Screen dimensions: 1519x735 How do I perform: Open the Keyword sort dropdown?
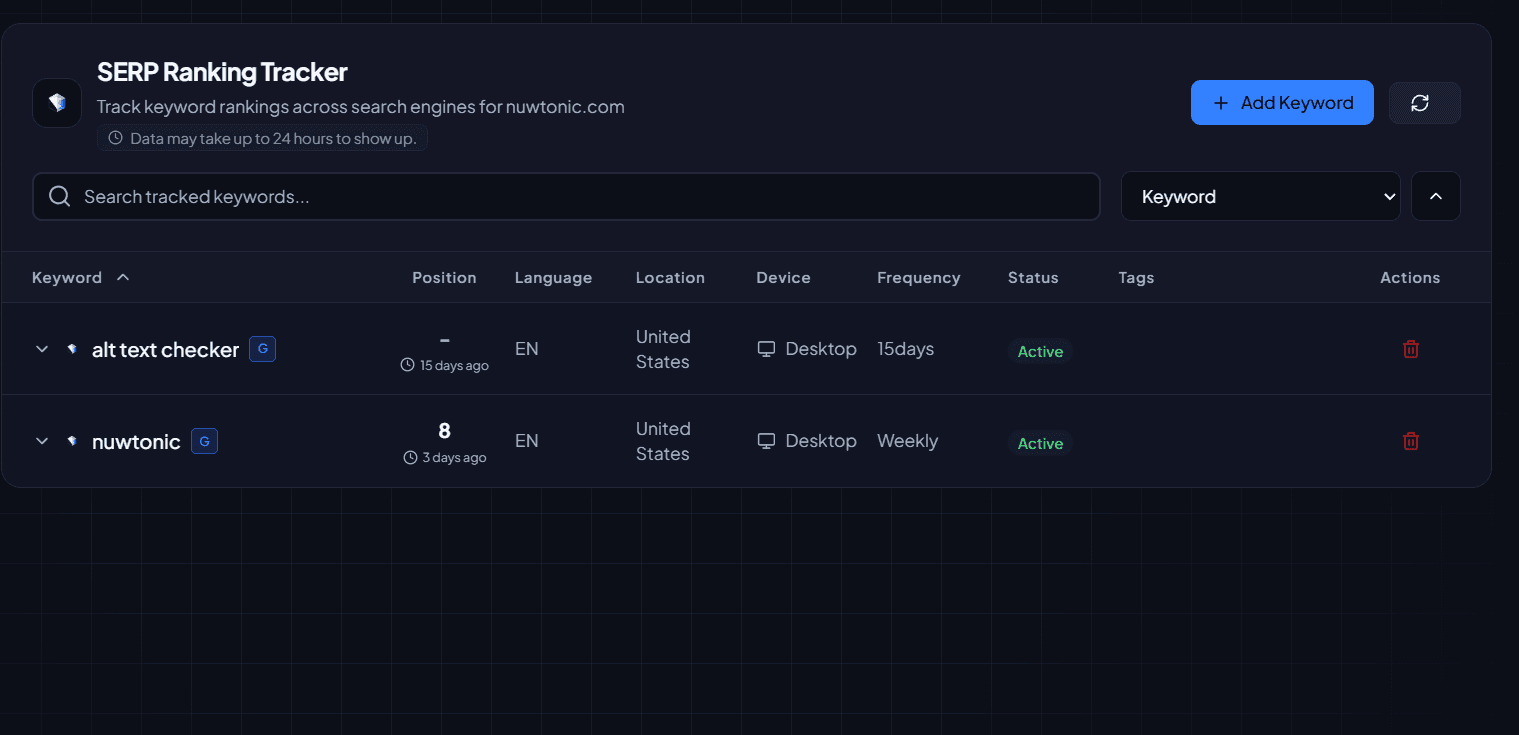click(1260, 196)
